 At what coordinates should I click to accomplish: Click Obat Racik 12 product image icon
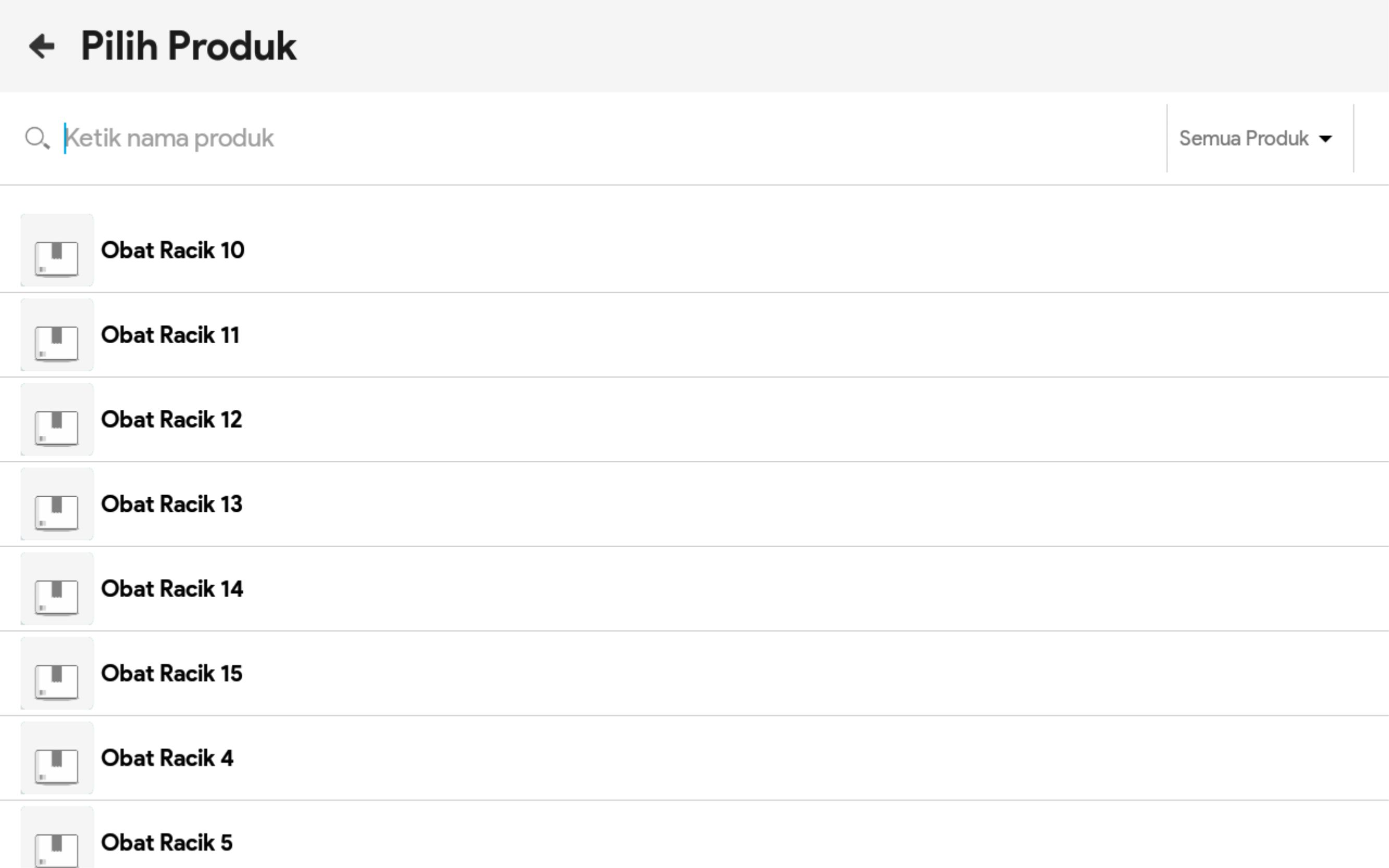point(57,420)
